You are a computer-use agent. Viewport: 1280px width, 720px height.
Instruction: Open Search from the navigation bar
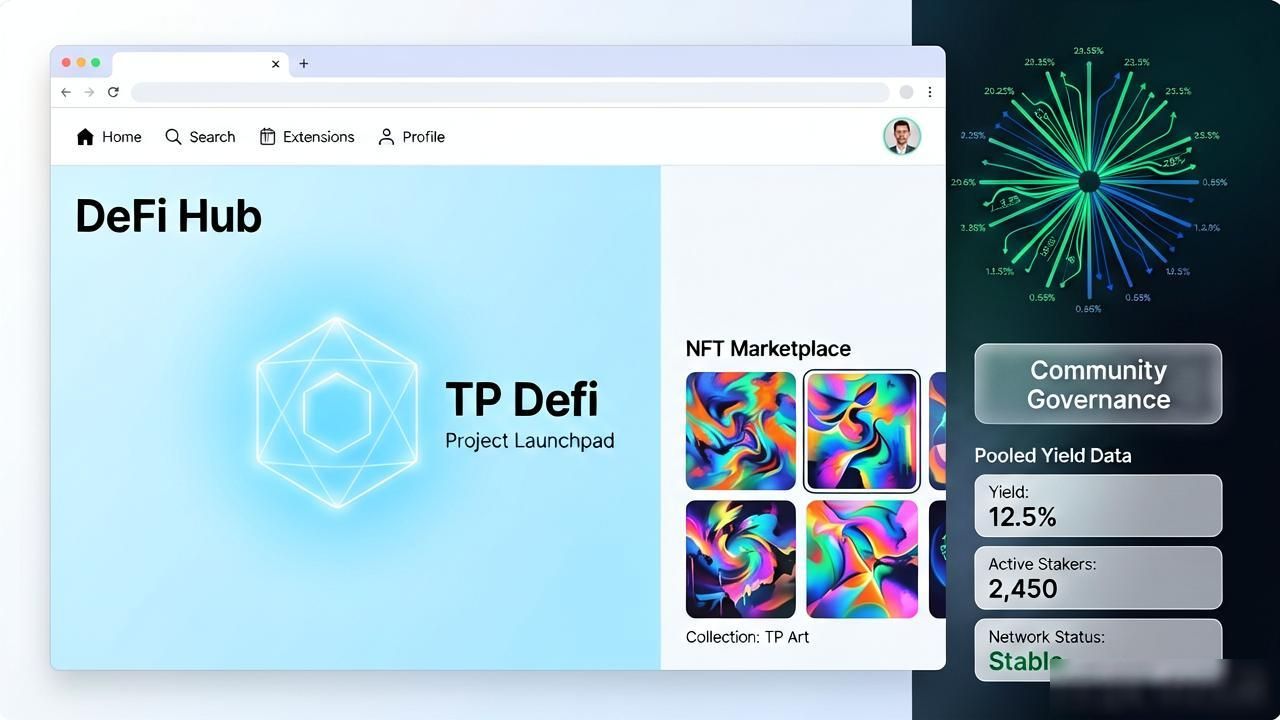pyautogui.click(x=200, y=137)
